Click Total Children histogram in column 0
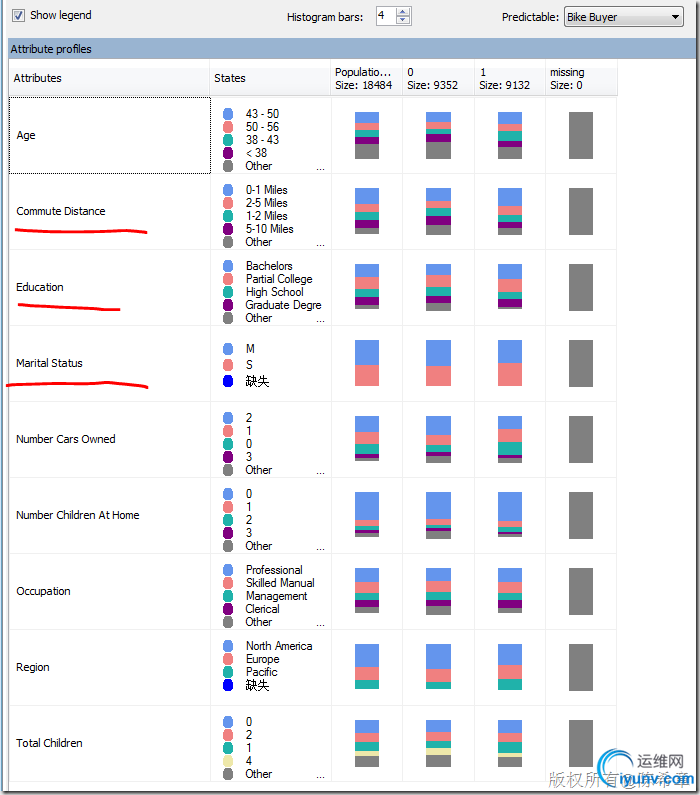The image size is (700, 795). tap(438, 743)
